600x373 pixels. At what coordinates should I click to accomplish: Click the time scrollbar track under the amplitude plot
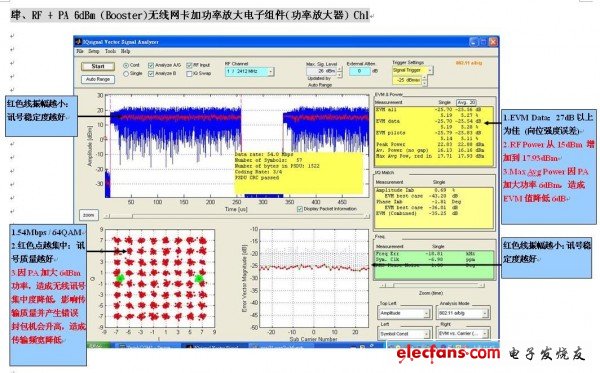[237, 216]
